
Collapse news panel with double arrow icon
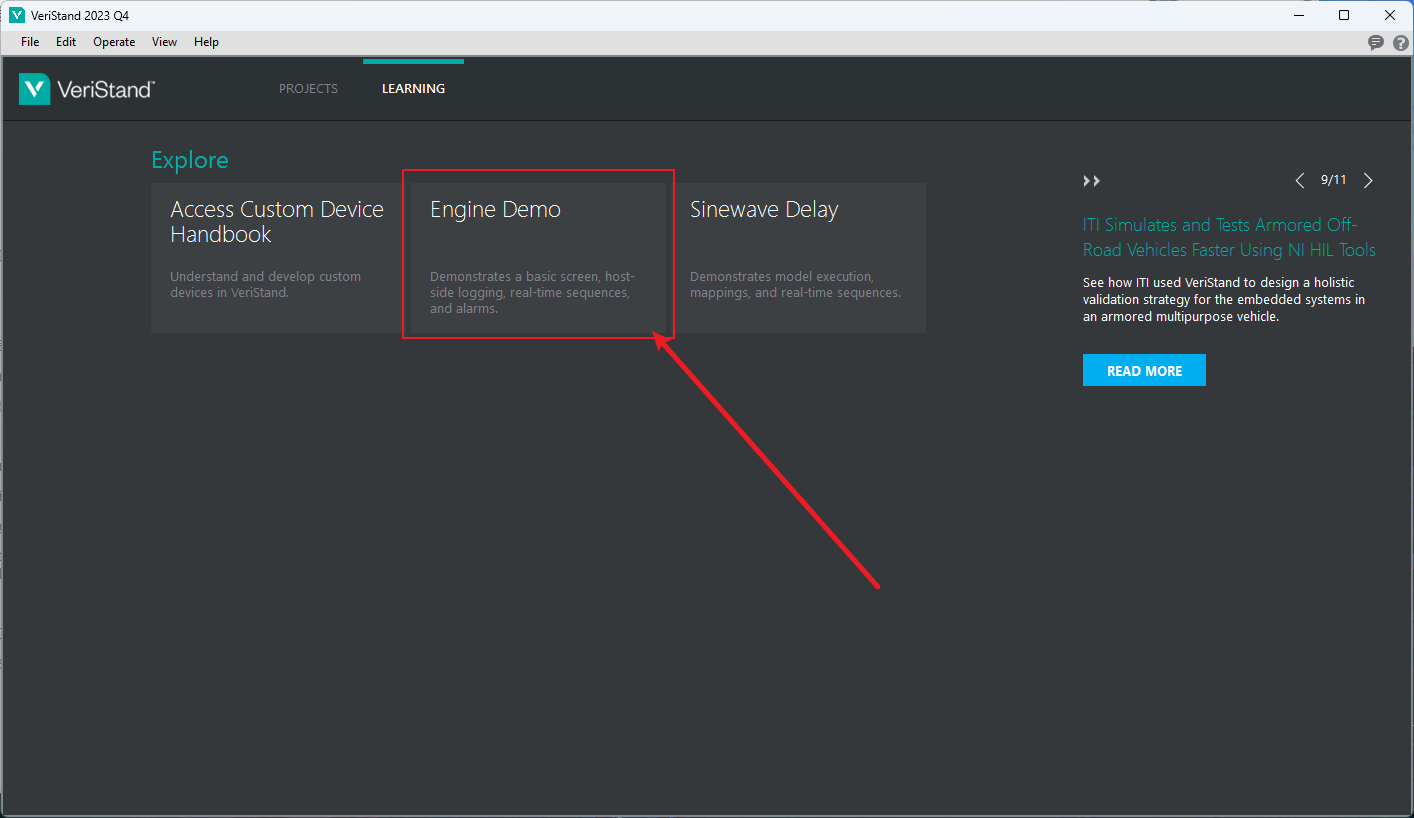[x=1091, y=181]
